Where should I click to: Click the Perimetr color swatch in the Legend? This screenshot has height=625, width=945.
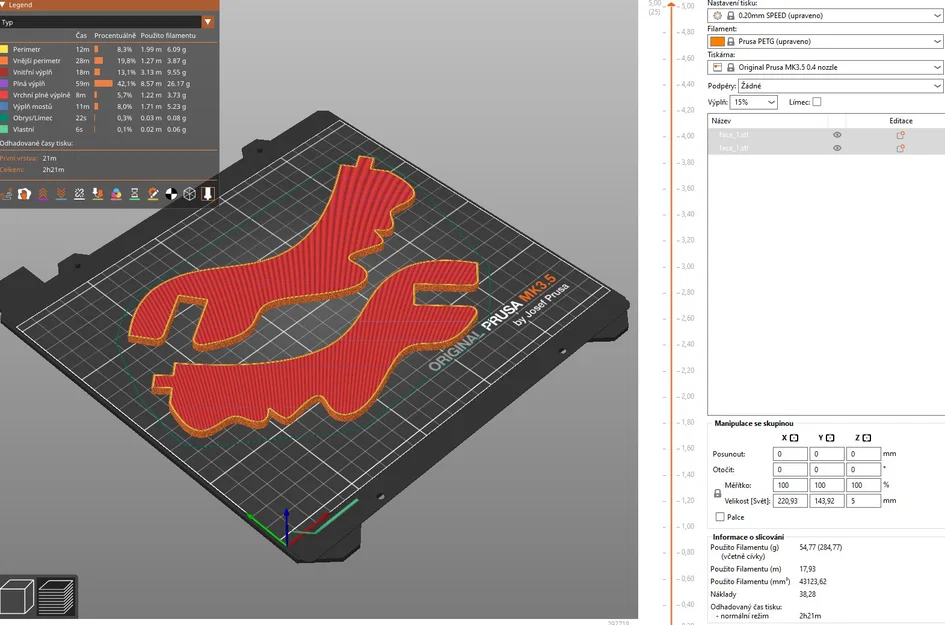(x=6, y=47)
